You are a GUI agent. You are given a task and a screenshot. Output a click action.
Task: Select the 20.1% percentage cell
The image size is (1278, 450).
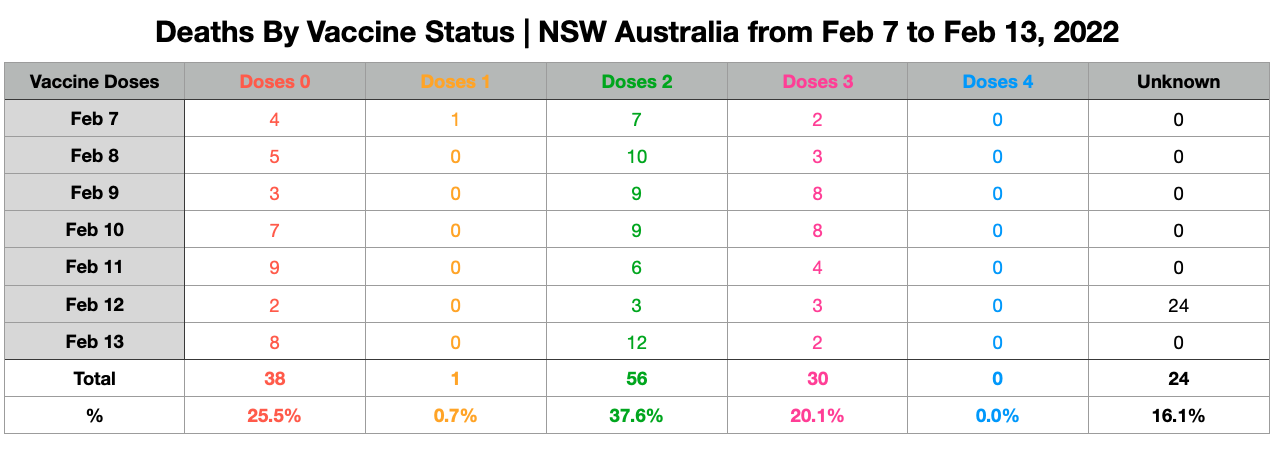point(817,415)
